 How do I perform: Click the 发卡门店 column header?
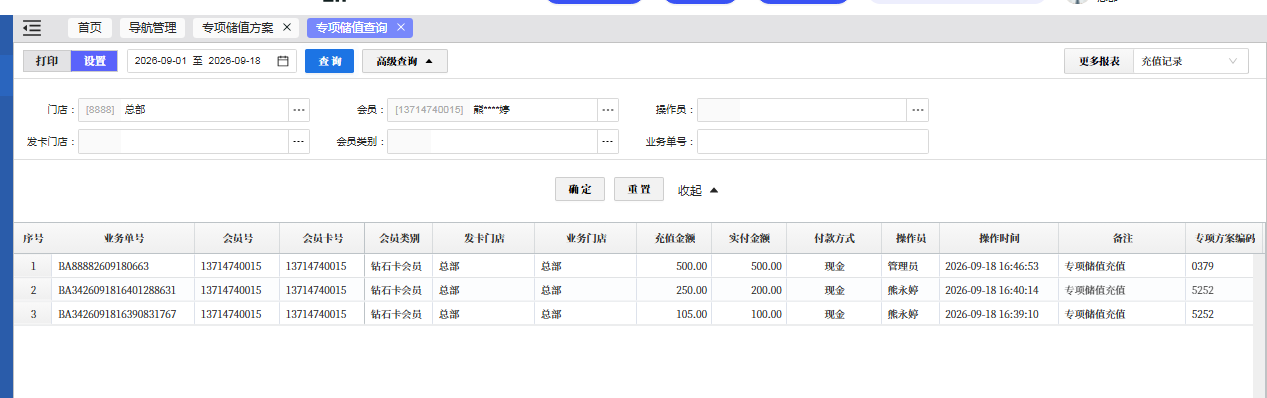[x=484, y=238]
